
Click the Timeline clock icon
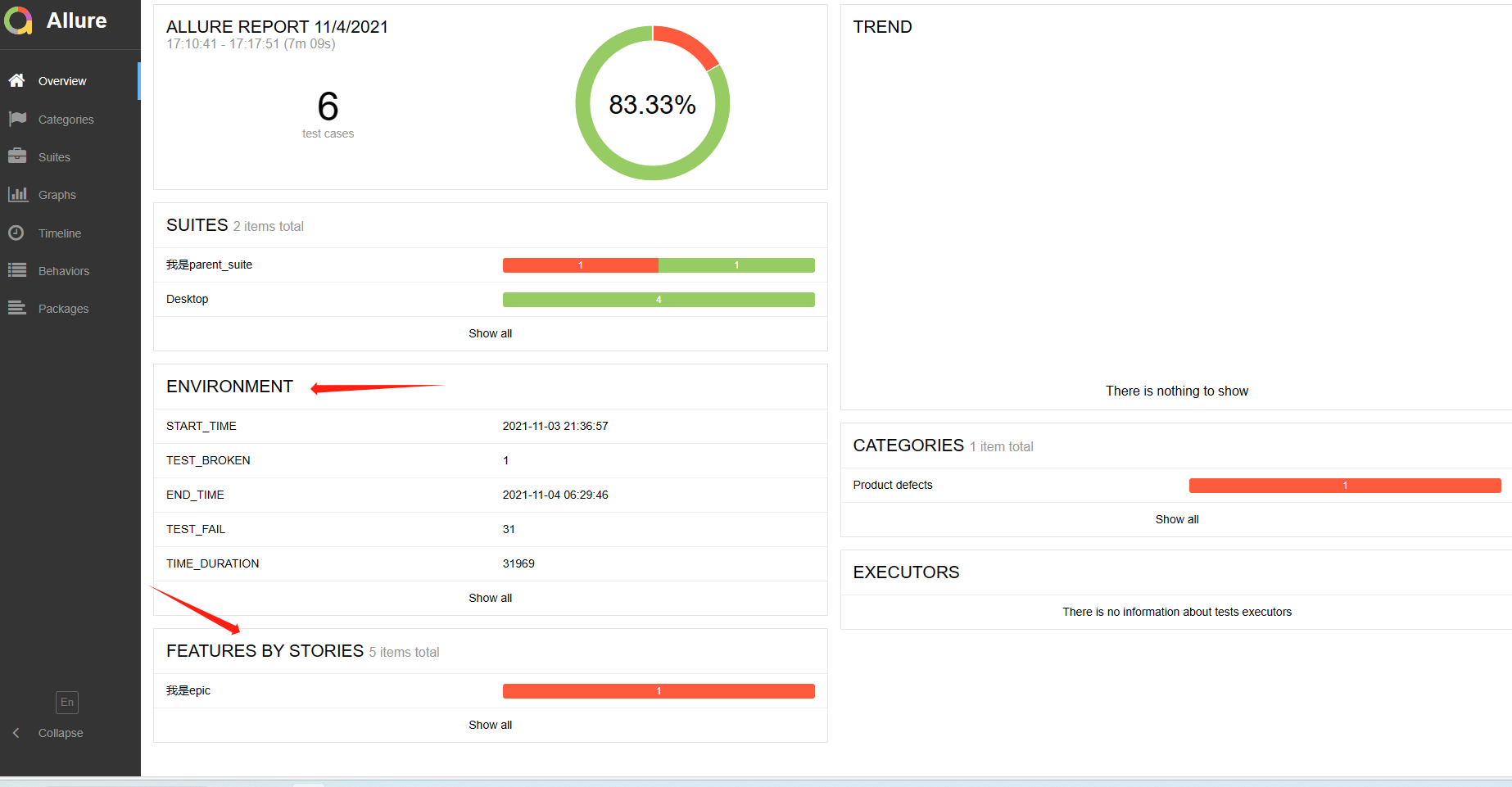tap(16, 233)
